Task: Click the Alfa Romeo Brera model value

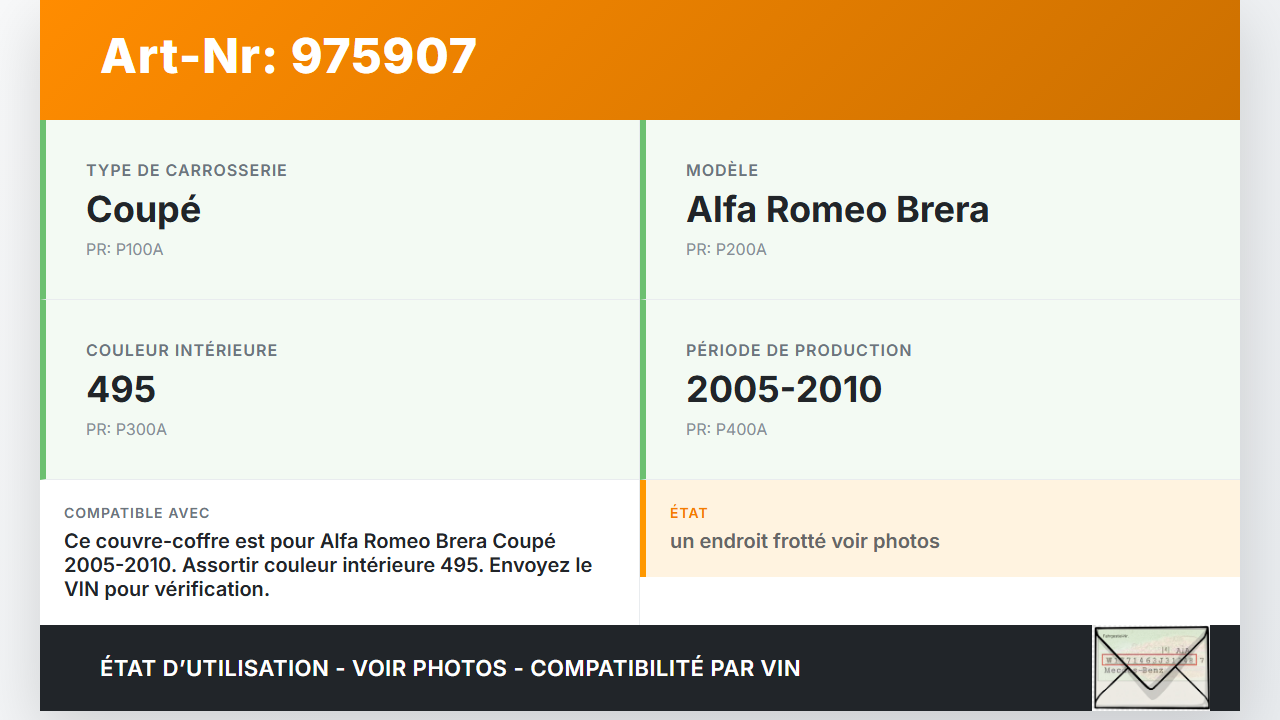Action: click(x=837, y=210)
